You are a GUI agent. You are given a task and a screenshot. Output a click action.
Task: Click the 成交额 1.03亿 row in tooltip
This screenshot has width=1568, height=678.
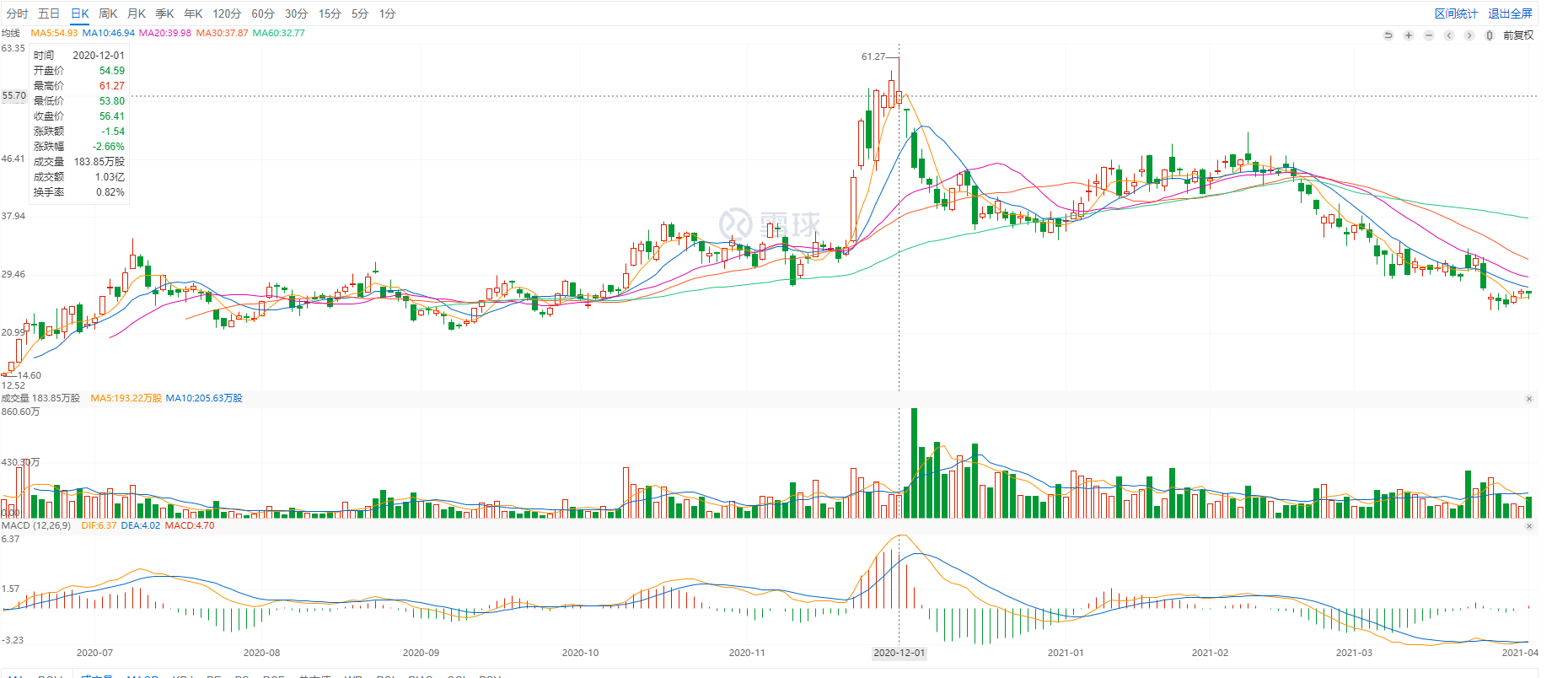coord(79,177)
